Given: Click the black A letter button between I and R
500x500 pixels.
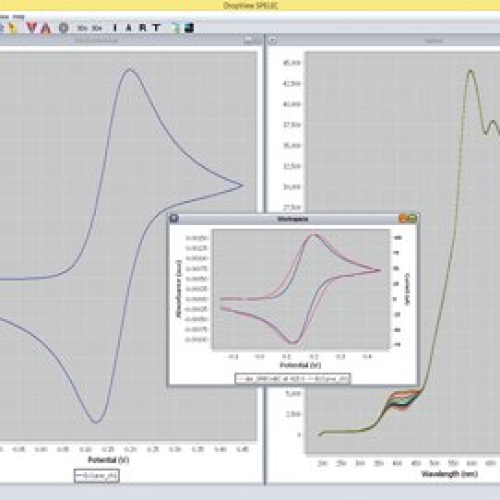Looking at the screenshot, I should 128,28.
